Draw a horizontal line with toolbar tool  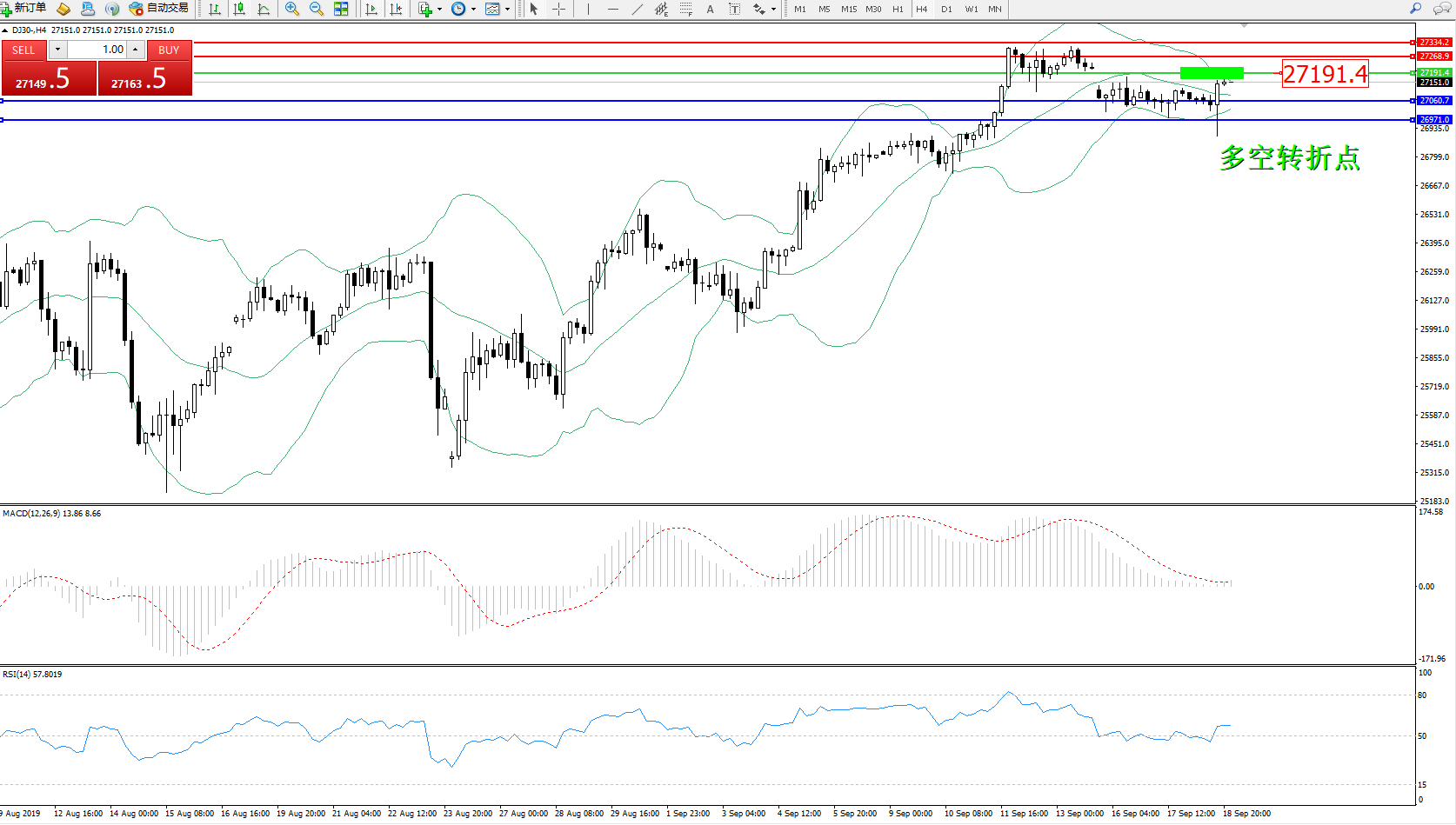pos(613,9)
